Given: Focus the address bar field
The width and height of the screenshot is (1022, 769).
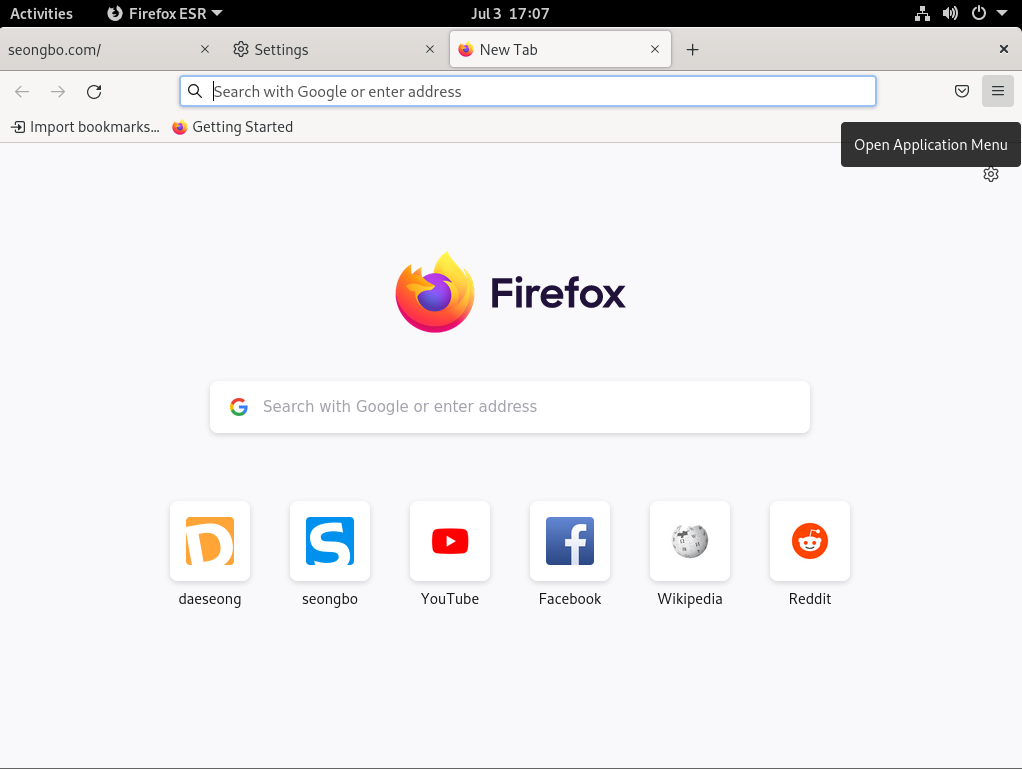Looking at the screenshot, I should click(528, 91).
